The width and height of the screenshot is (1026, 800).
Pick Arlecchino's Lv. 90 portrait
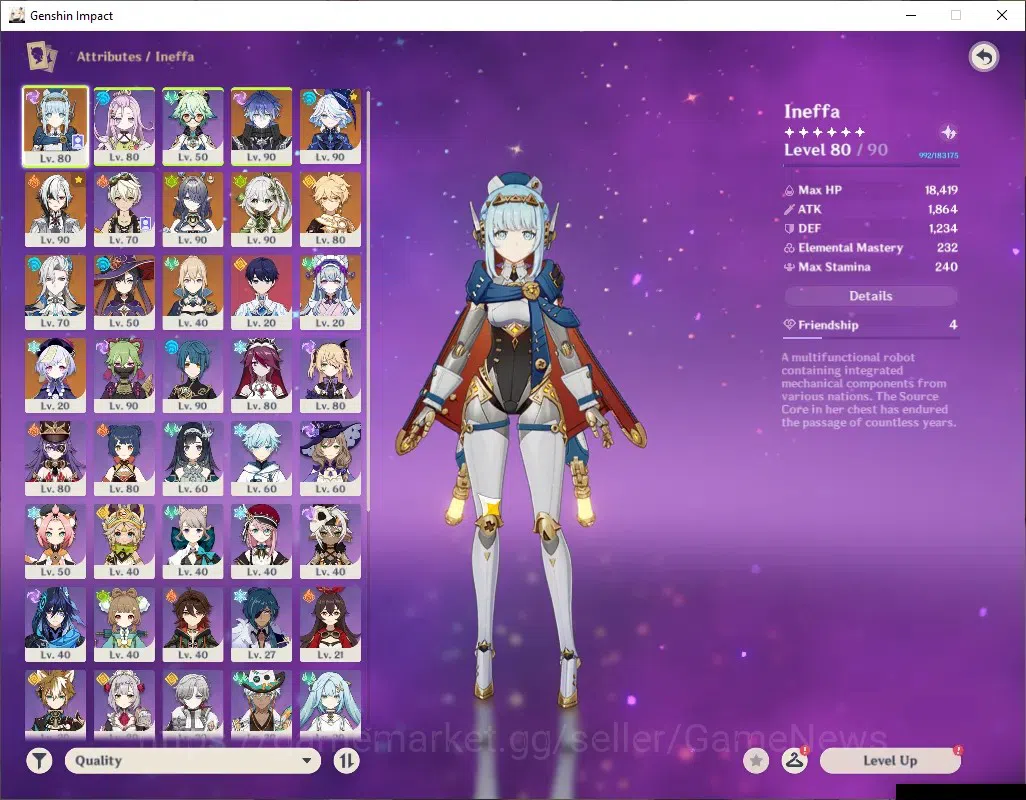56,210
